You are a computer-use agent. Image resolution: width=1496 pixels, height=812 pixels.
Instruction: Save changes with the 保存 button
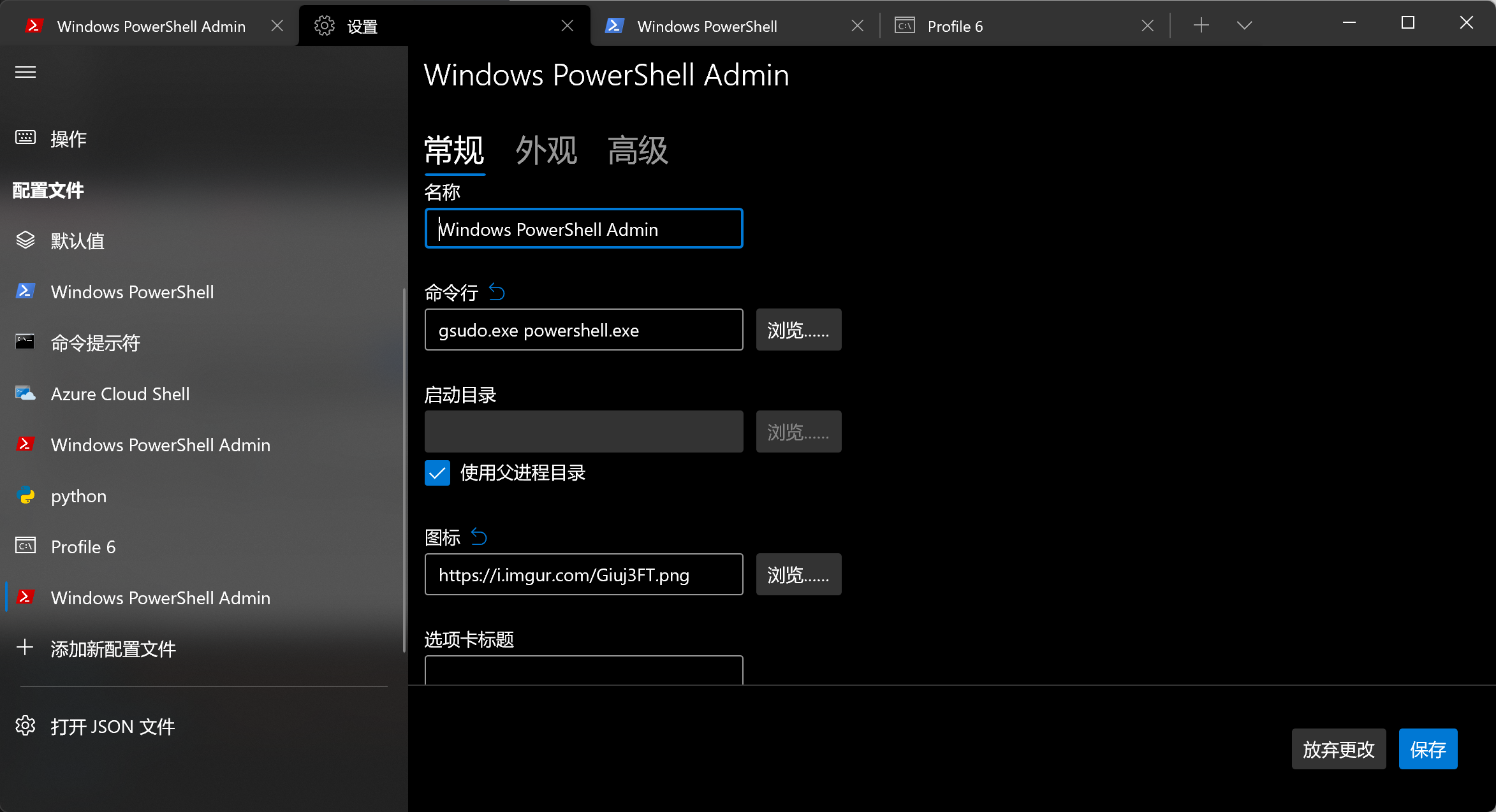(x=1428, y=749)
